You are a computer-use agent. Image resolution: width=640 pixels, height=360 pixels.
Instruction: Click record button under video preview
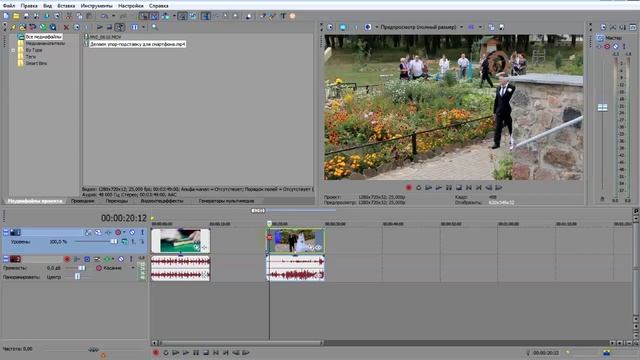409,188
